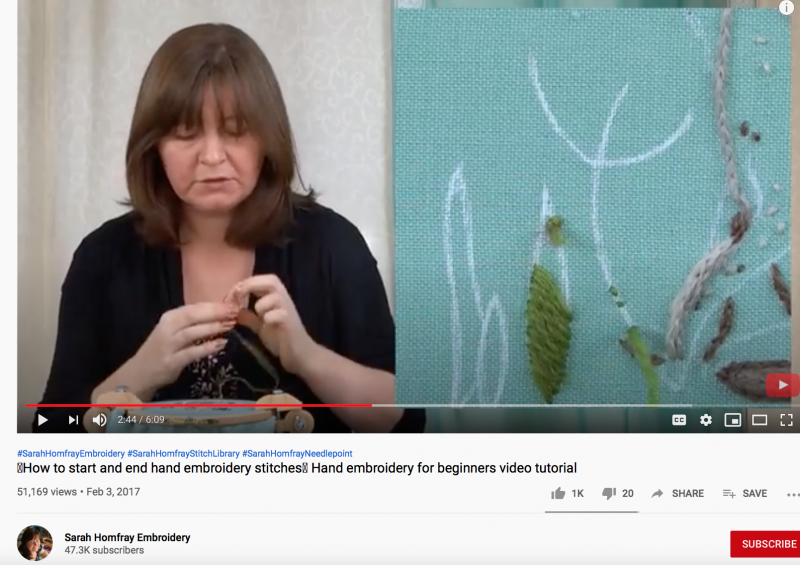
Task: Switch to miniplayer mode
Action: tap(733, 420)
